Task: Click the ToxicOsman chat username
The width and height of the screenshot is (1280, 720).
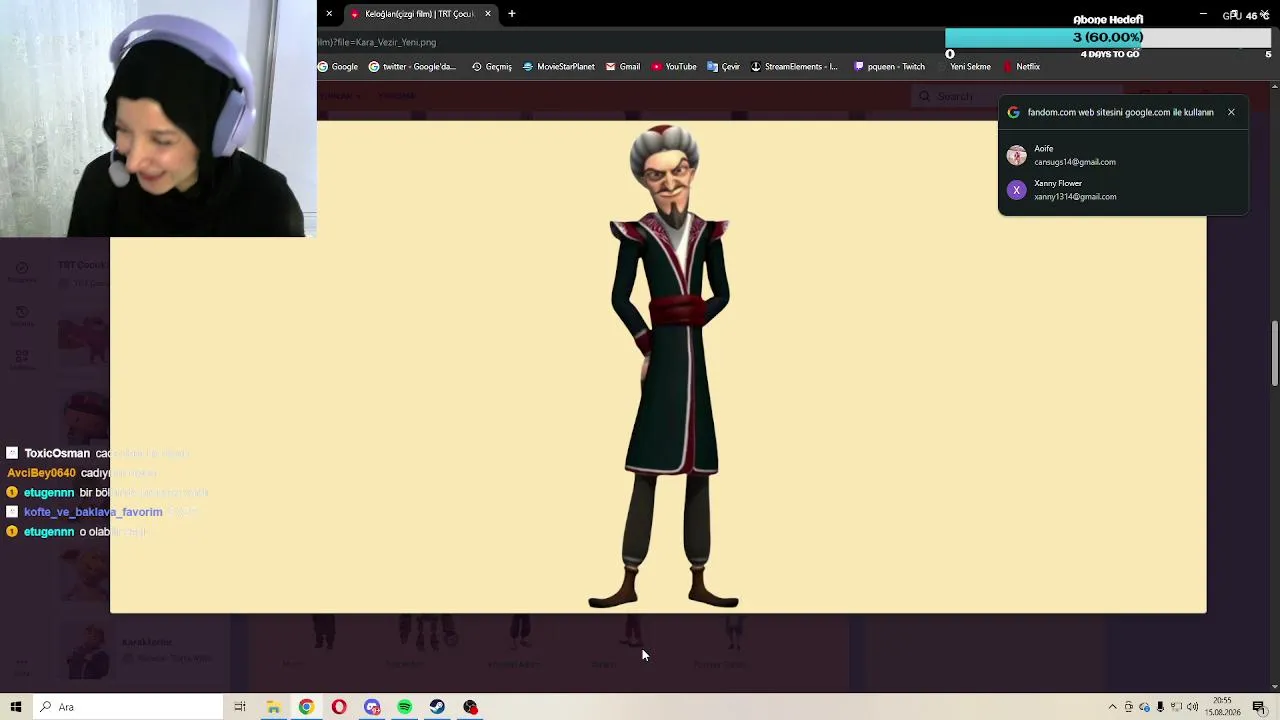Action: tap(57, 453)
